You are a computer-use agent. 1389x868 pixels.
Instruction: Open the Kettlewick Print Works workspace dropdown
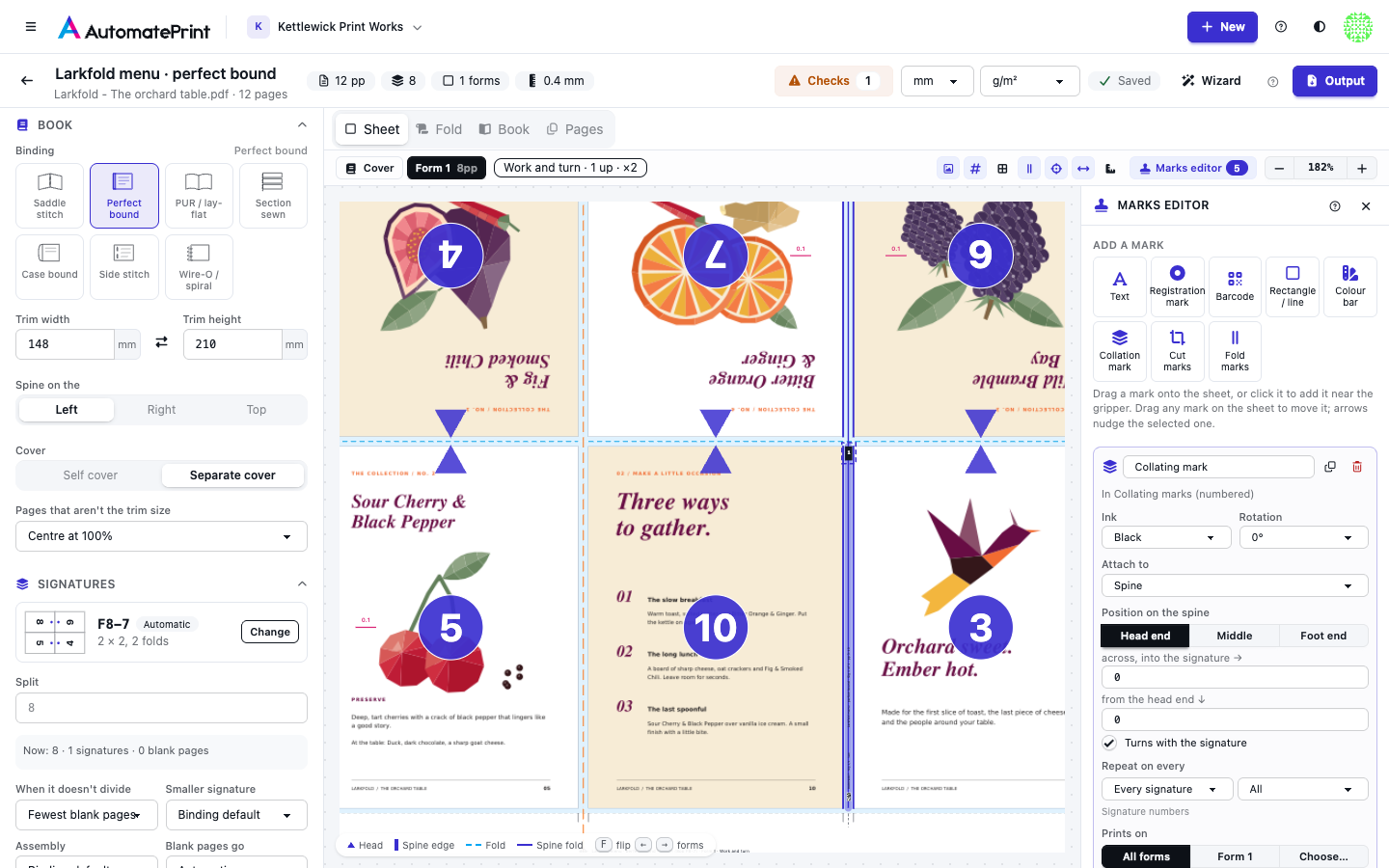[336, 27]
